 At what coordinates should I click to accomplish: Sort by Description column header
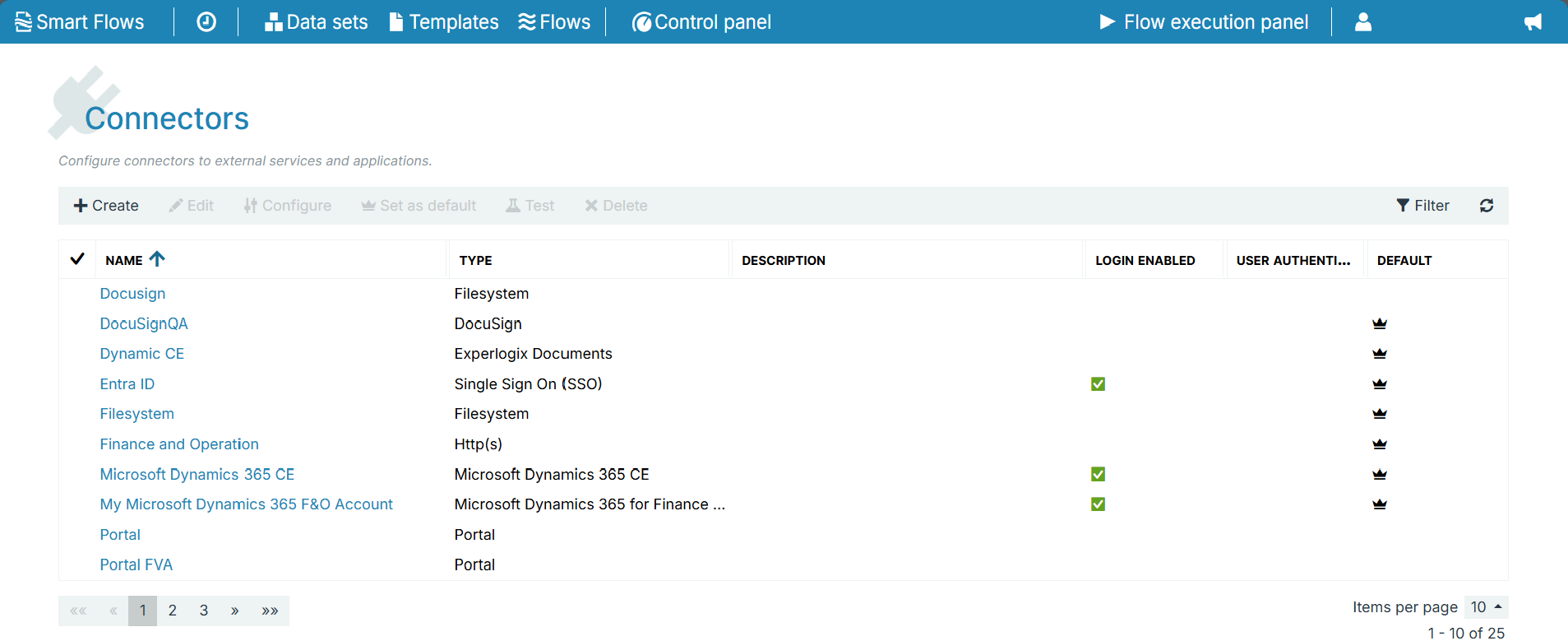pyautogui.click(x=784, y=260)
